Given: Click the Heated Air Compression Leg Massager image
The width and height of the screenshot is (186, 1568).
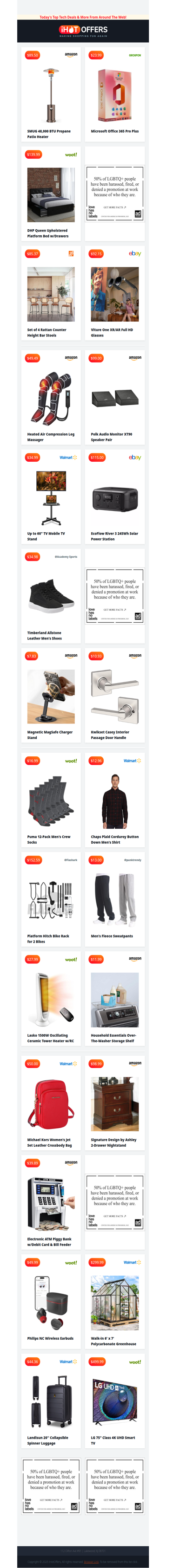Looking at the screenshot, I should pos(51,399).
